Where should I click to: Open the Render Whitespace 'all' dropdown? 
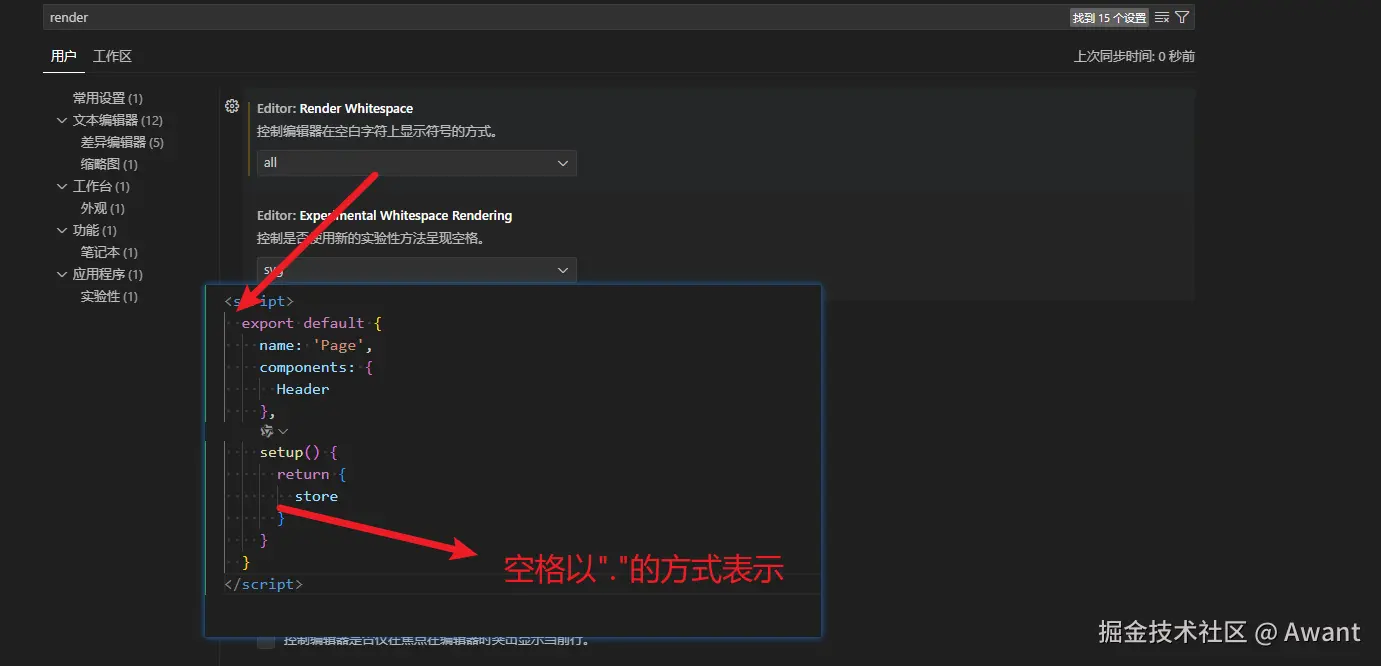point(416,163)
